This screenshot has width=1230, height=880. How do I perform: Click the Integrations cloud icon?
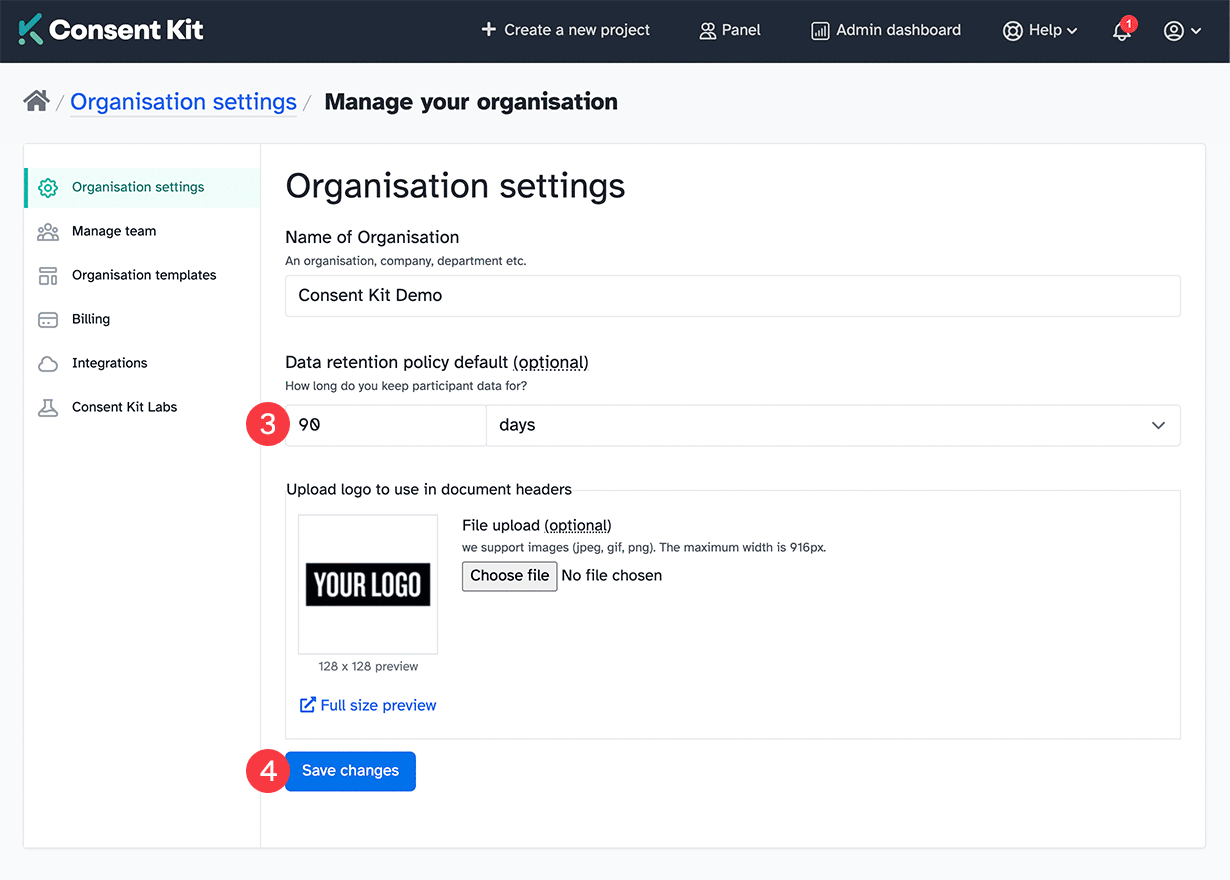(x=48, y=364)
